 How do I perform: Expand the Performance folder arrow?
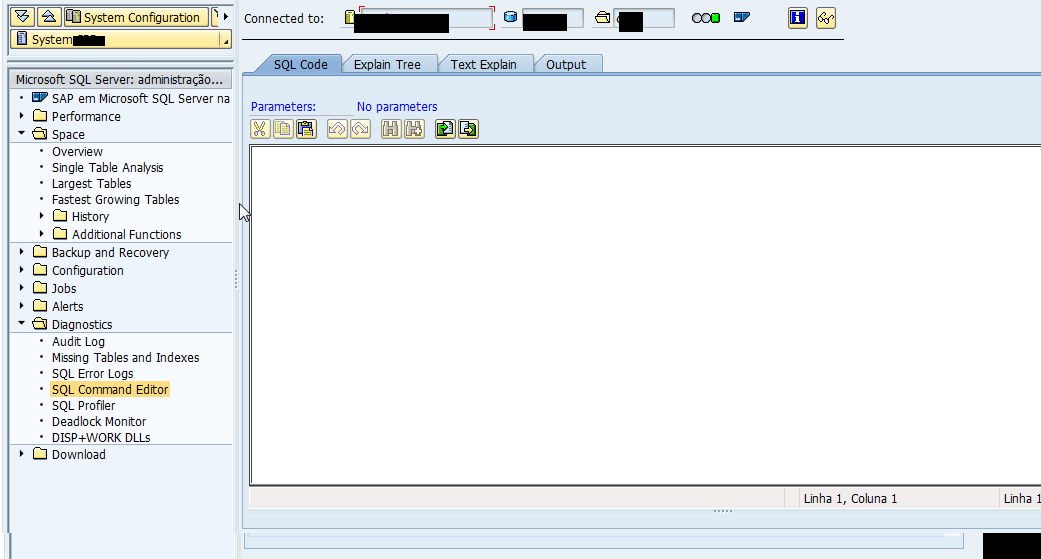21,116
